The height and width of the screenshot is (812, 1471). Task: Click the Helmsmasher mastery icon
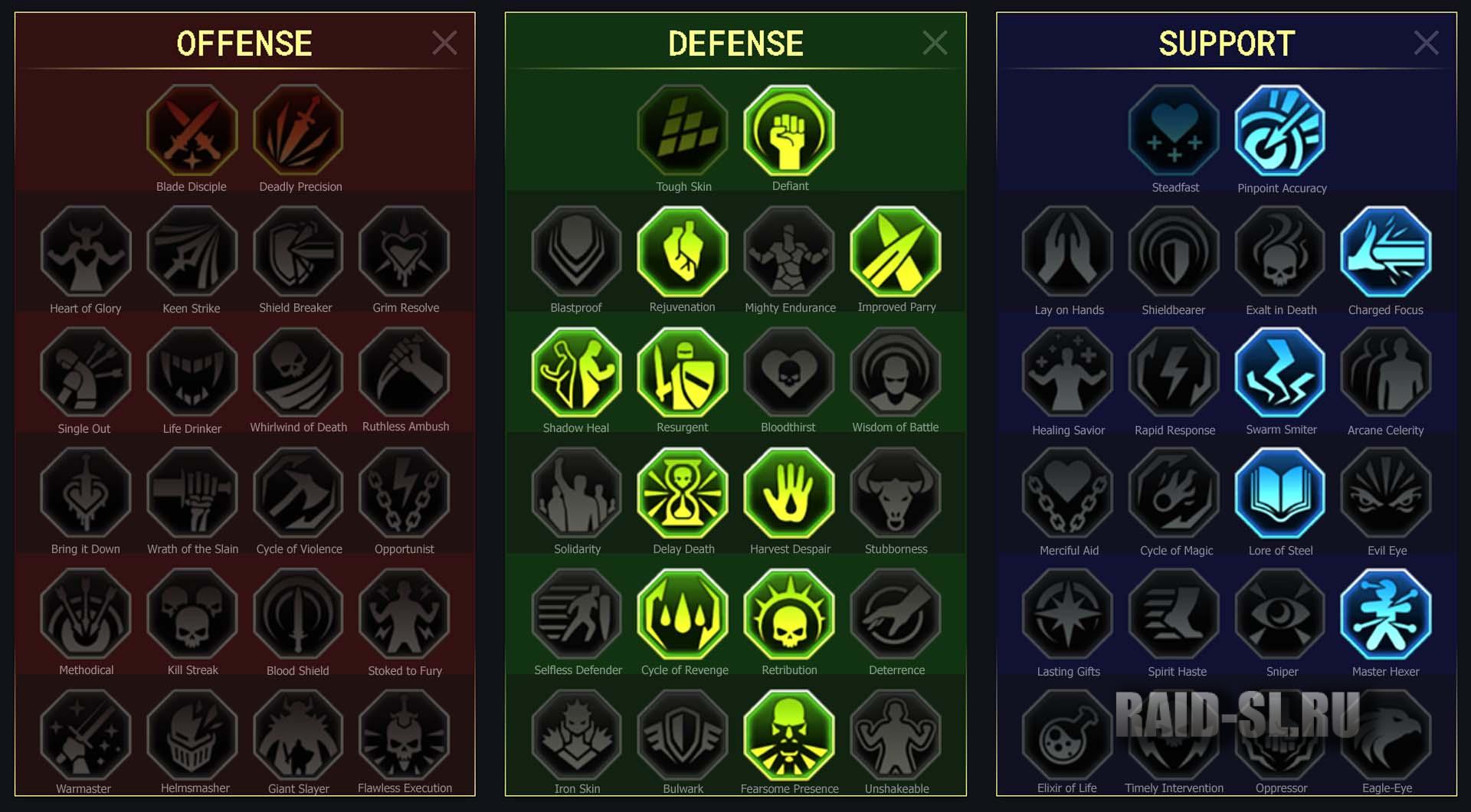[x=192, y=734]
